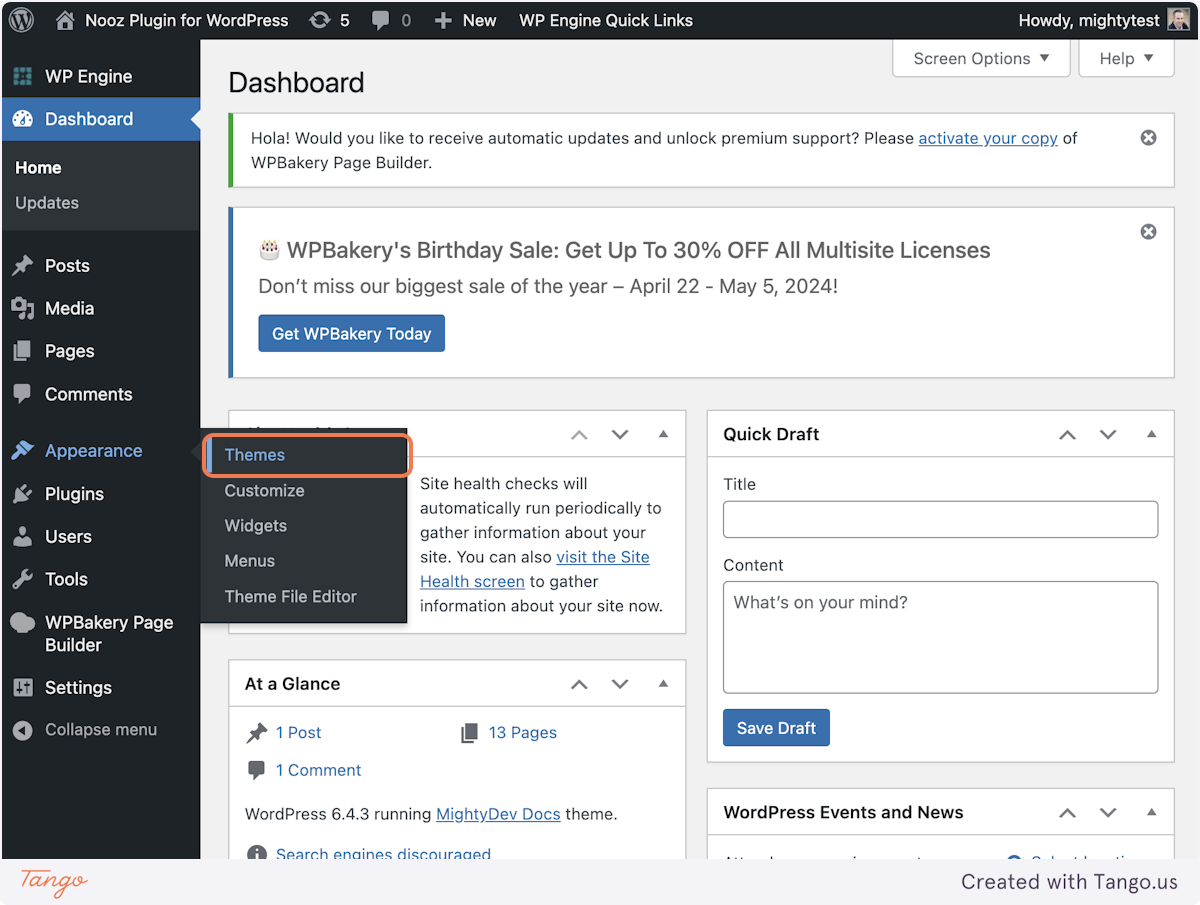The image size is (1200, 905).
Task: Move the Quick Draft panel down
Action: click(1108, 435)
